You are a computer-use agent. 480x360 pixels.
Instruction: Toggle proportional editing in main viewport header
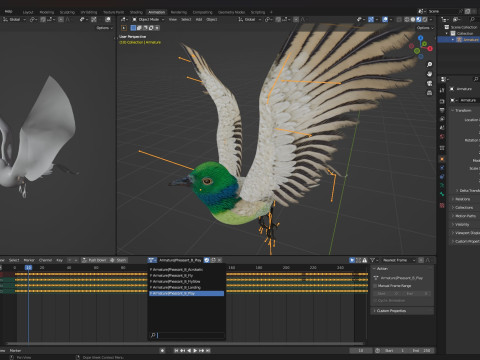point(295,20)
